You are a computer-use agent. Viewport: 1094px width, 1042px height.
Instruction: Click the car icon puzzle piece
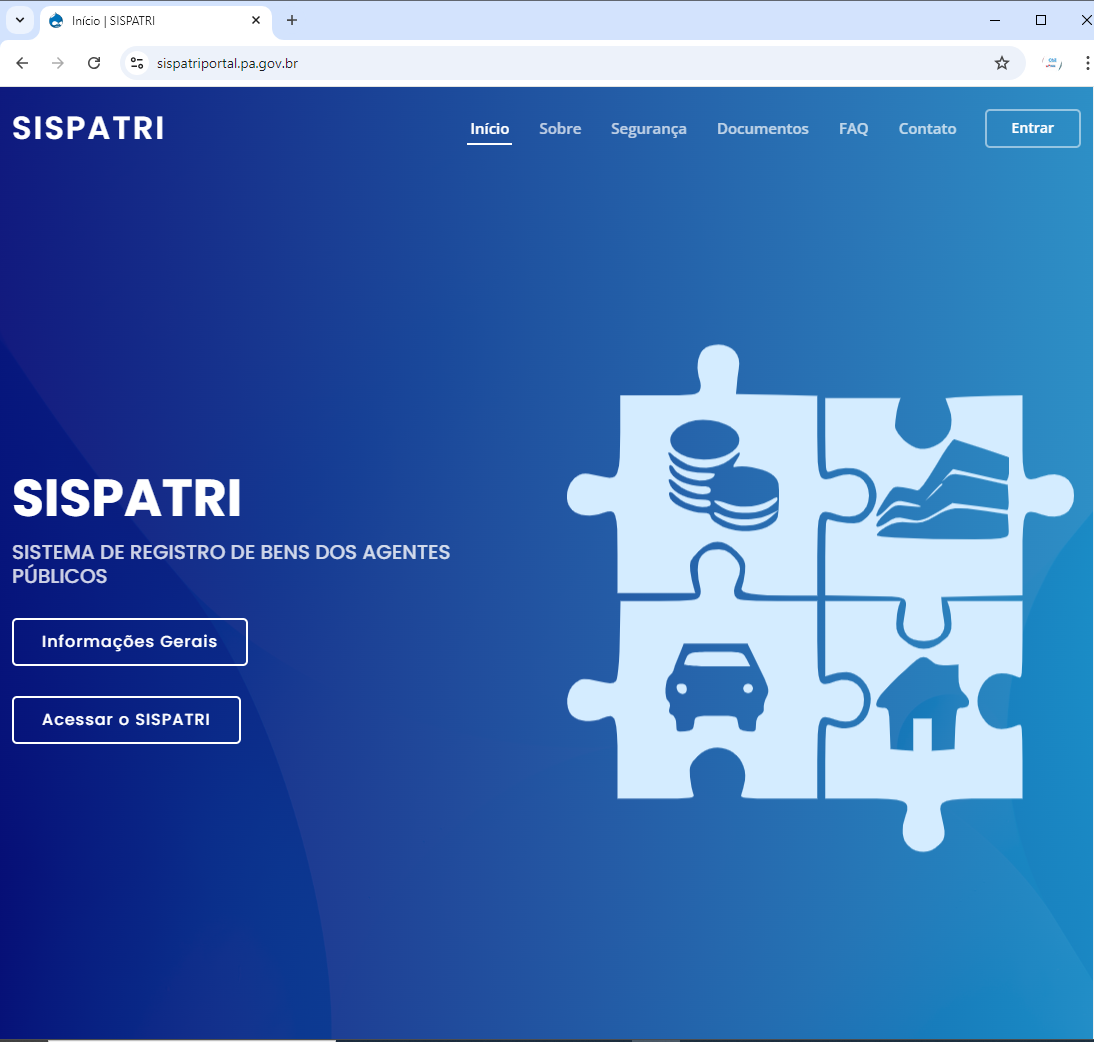click(x=716, y=687)
